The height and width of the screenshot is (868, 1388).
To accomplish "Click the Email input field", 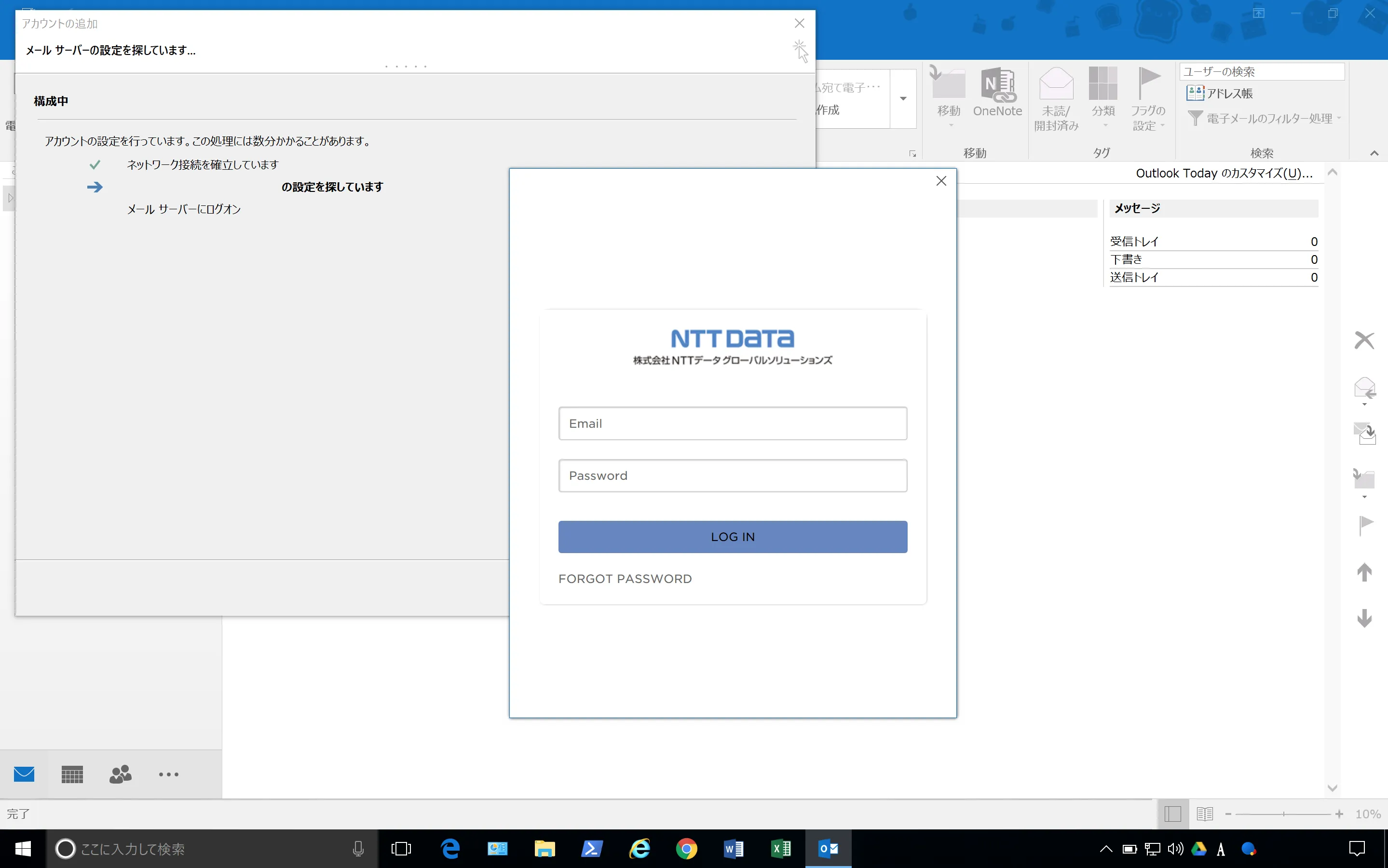I will (733, 424).
